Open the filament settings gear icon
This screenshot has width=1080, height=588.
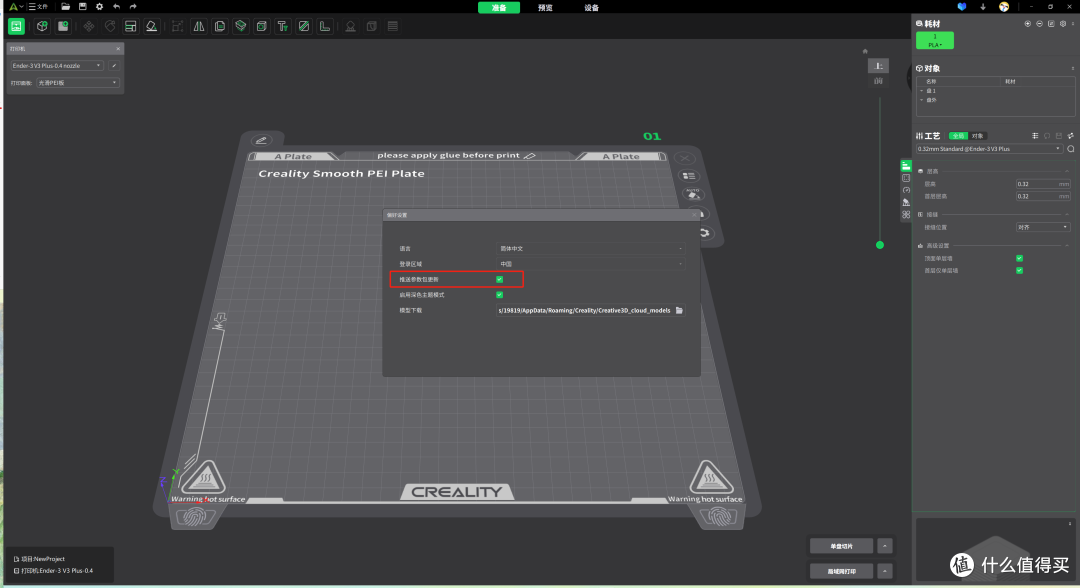pyautogui.click(x=1063, y=23)
